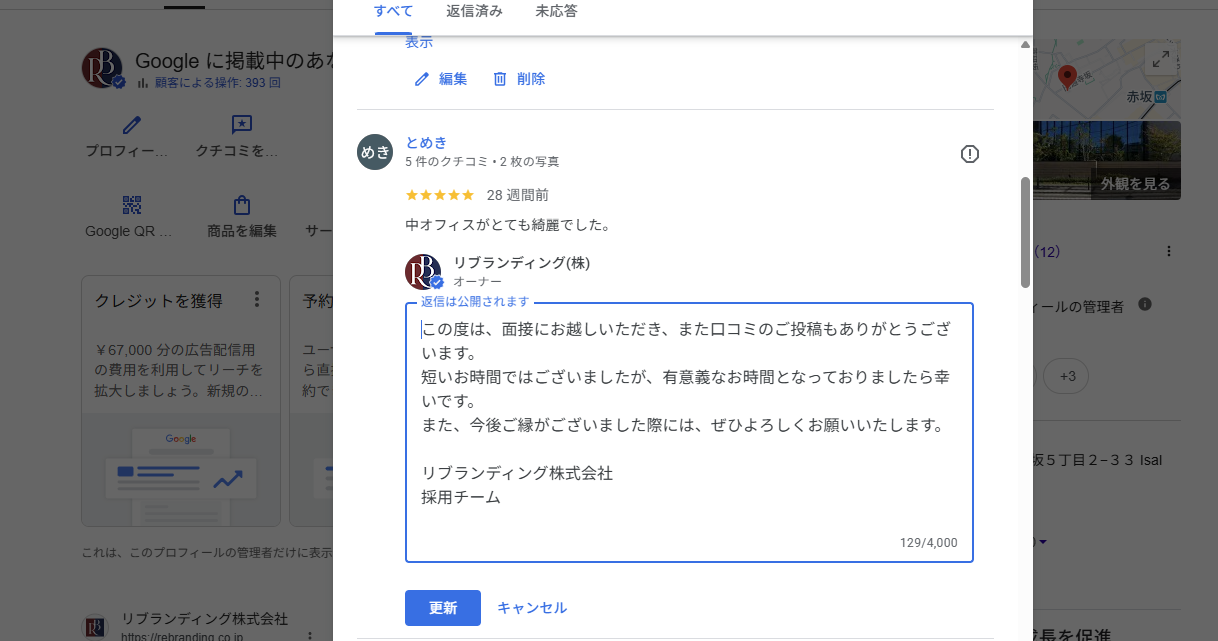
Task: Click the red map pin marker
Action: tap(1067, 77)
